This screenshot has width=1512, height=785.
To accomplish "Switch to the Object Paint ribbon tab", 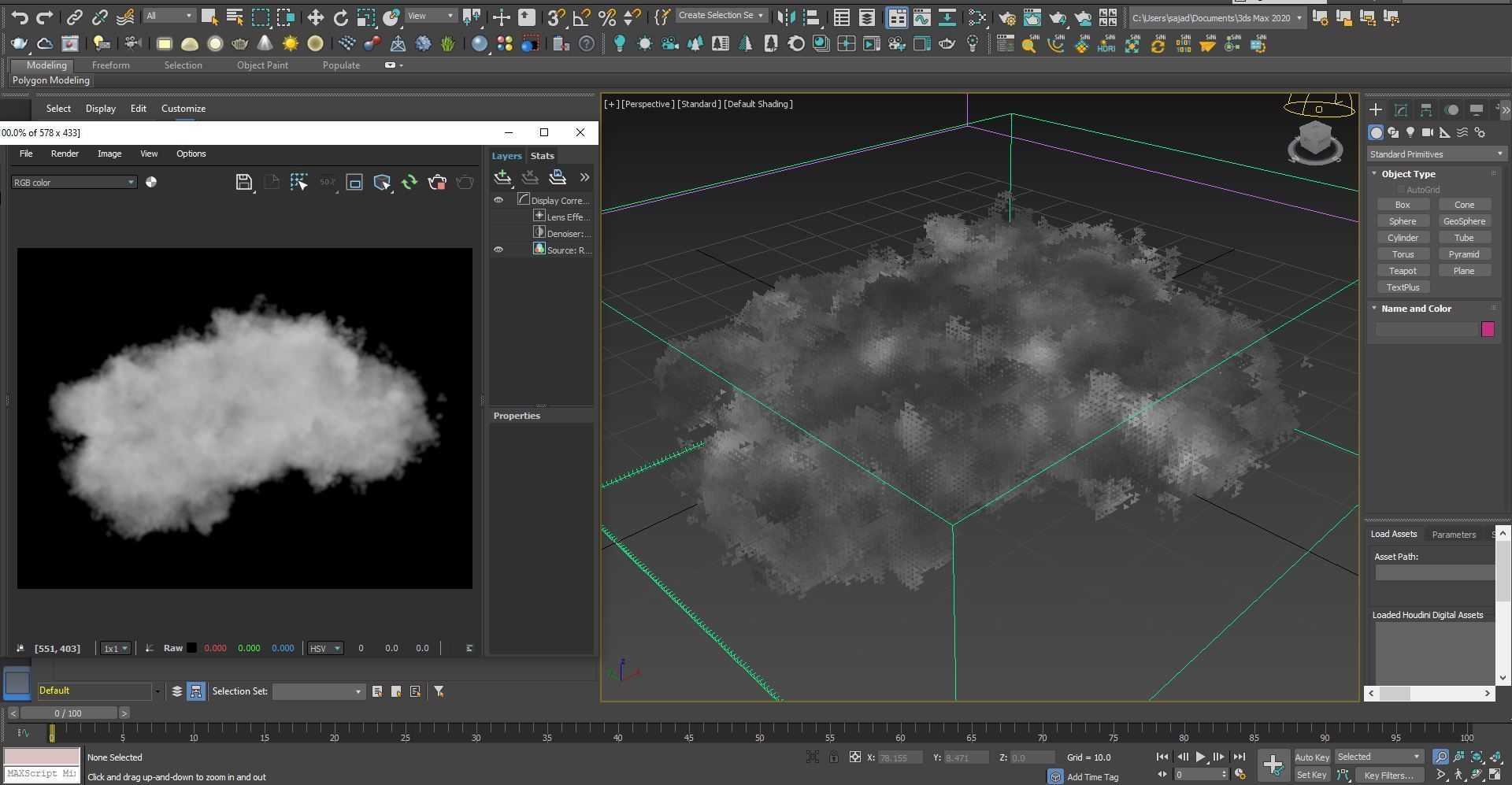I will point(262,65).
